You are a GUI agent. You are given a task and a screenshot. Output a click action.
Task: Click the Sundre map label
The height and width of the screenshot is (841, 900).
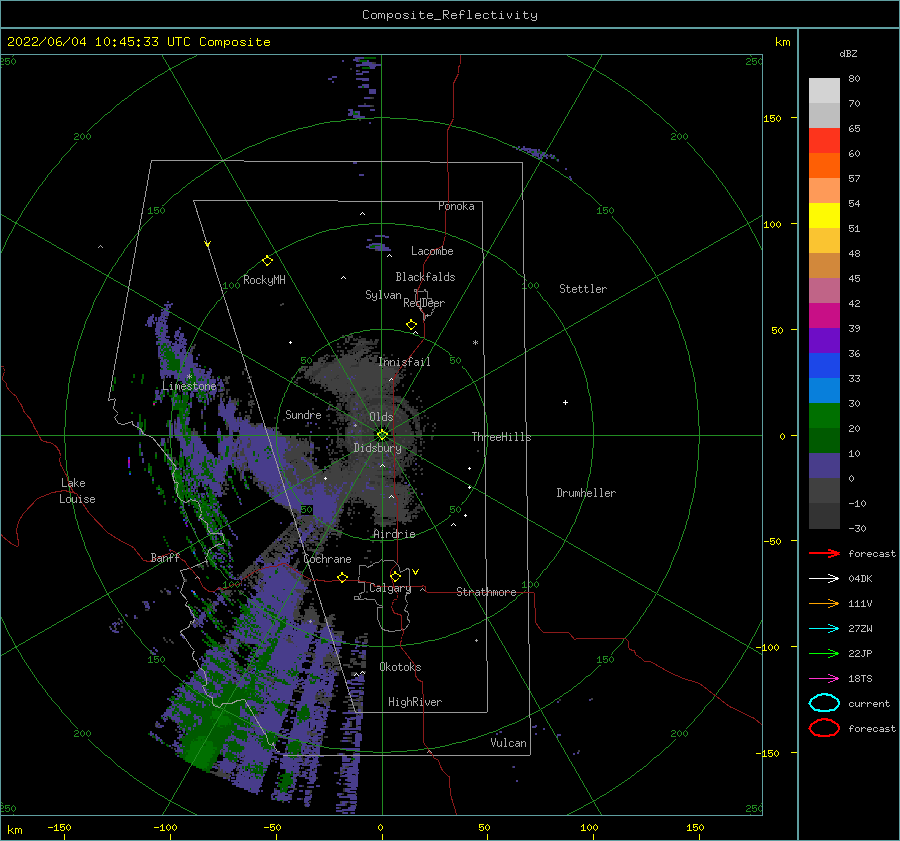(303, 414)
